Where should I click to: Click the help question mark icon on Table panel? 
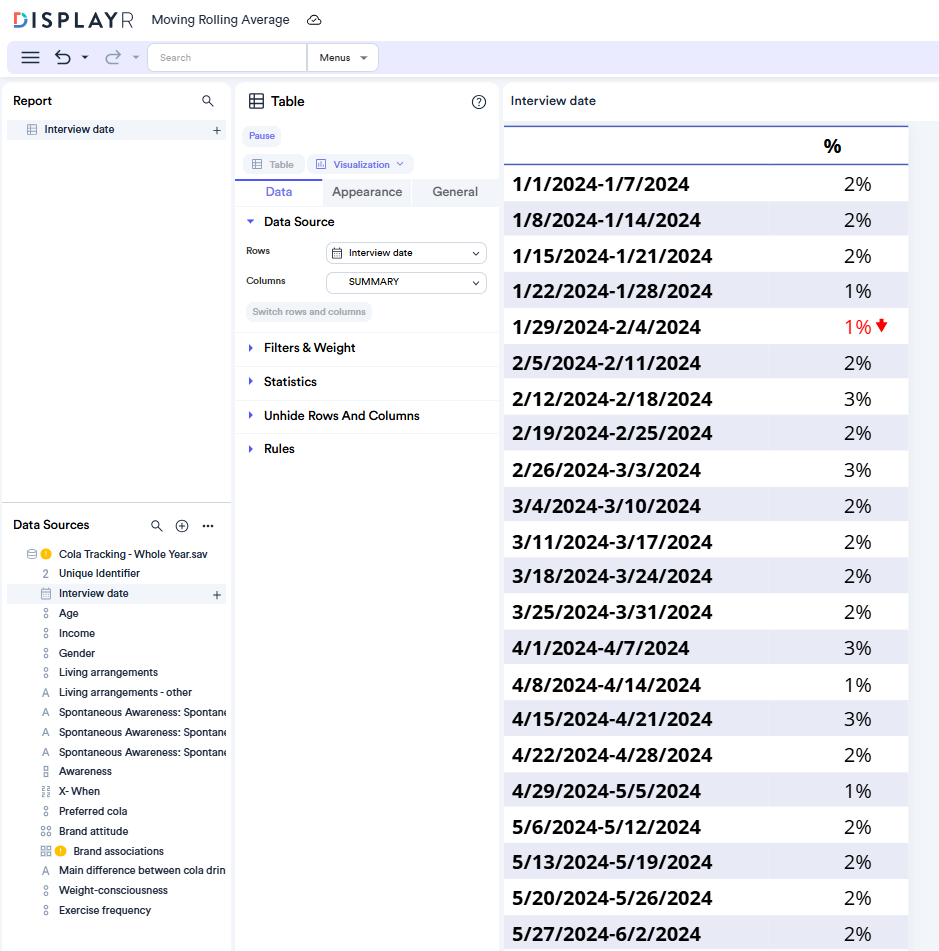coord(479,102)
